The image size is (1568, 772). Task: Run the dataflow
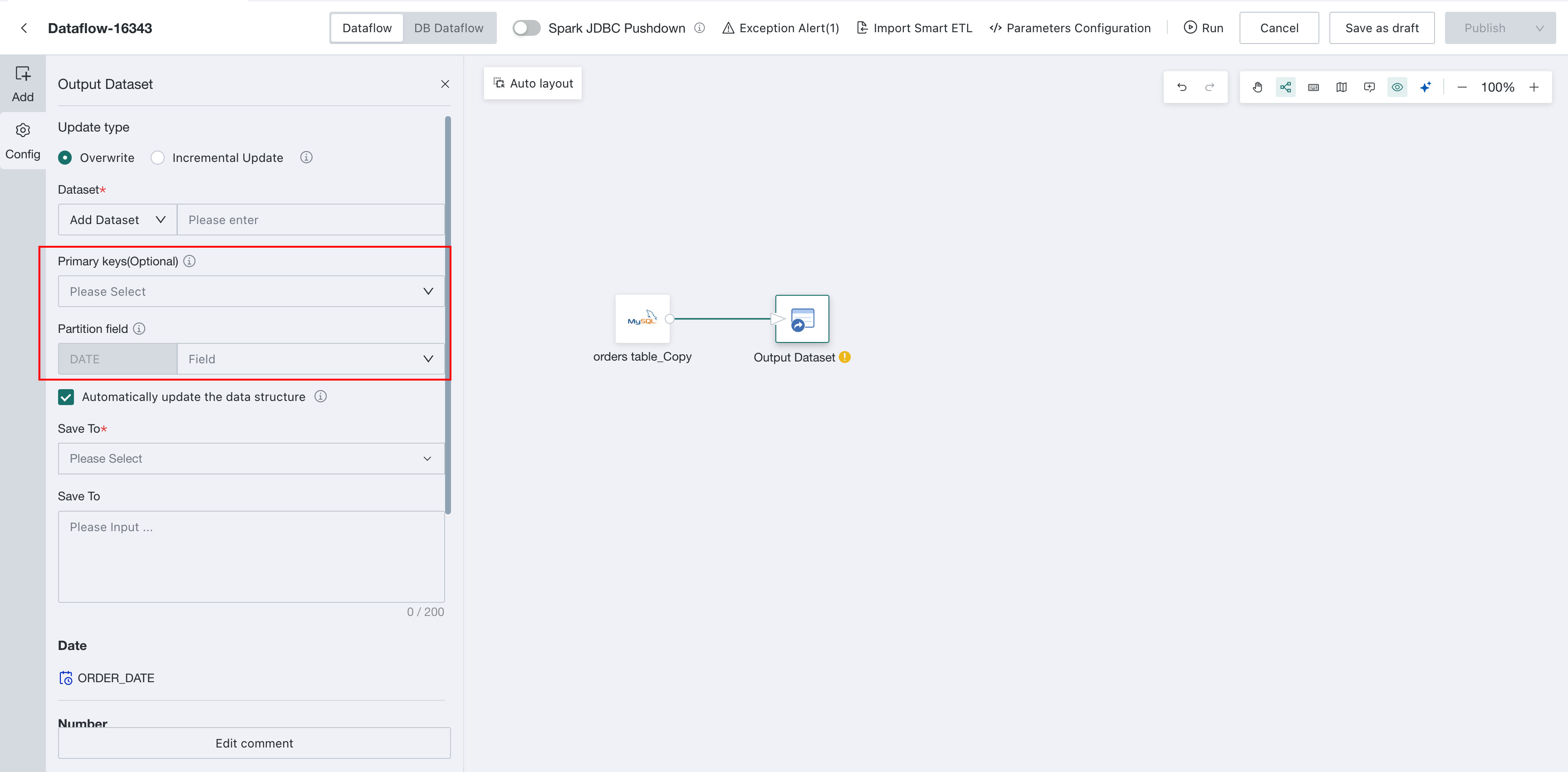(x=1203, y=28)
